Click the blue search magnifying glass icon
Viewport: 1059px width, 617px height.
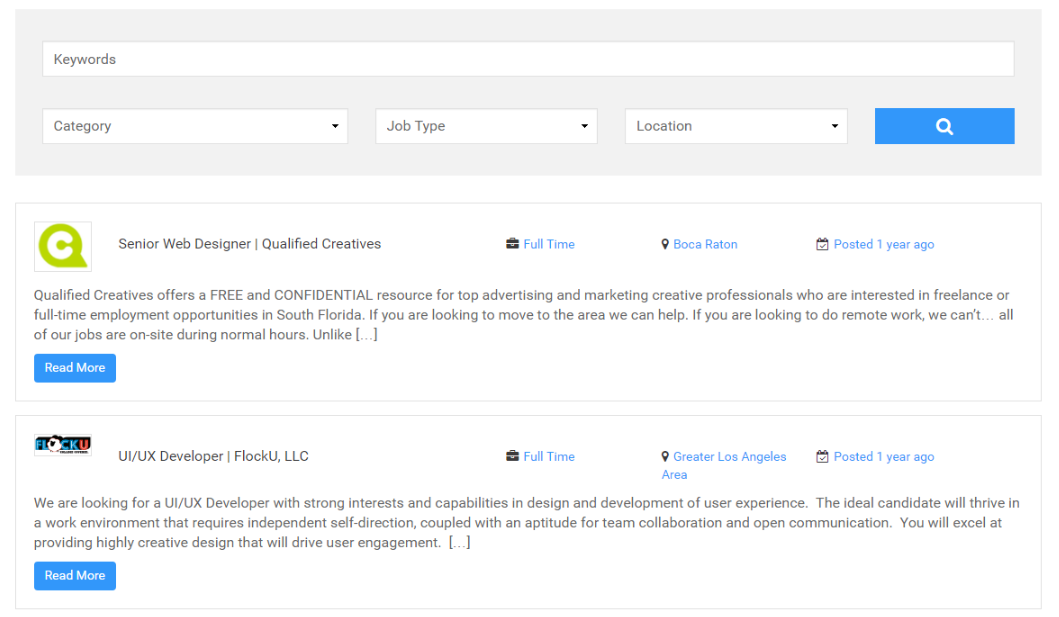[x=944, y=125]
